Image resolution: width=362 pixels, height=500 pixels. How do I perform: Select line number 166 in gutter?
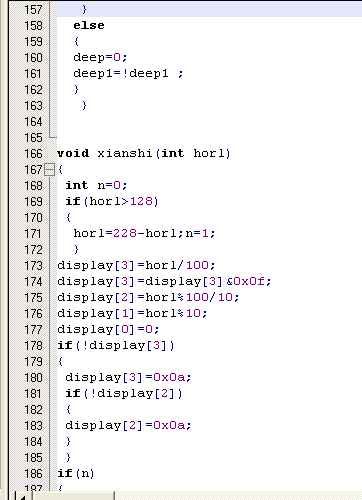33,154
